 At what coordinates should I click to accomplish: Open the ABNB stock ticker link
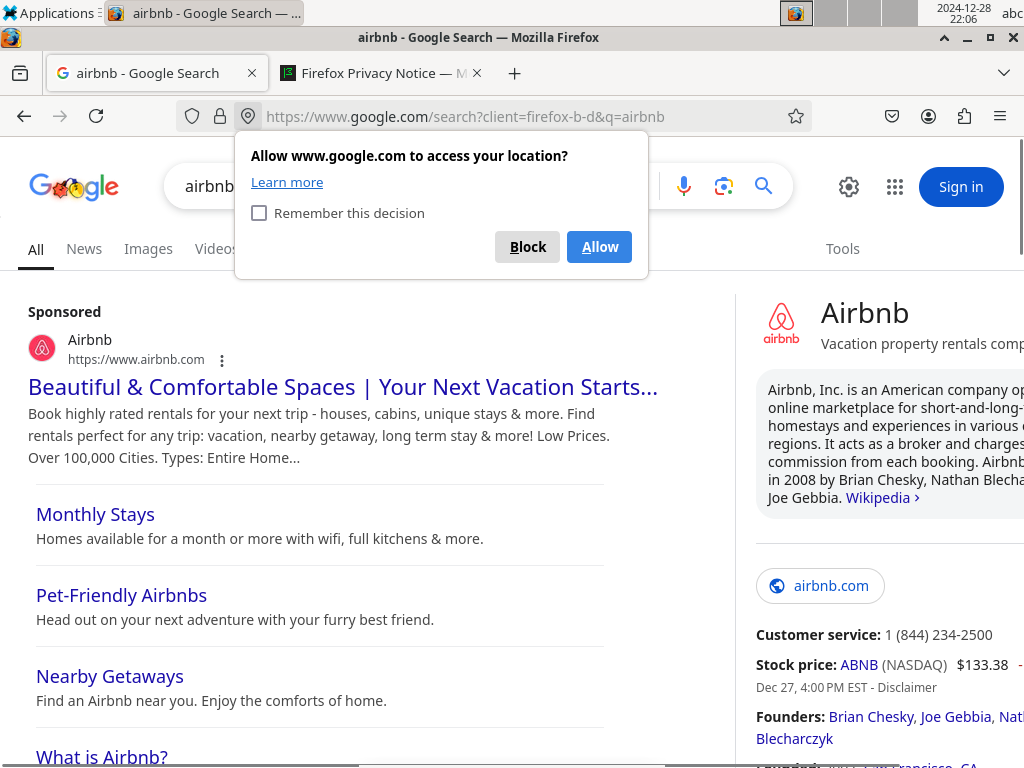pos(859,665)
